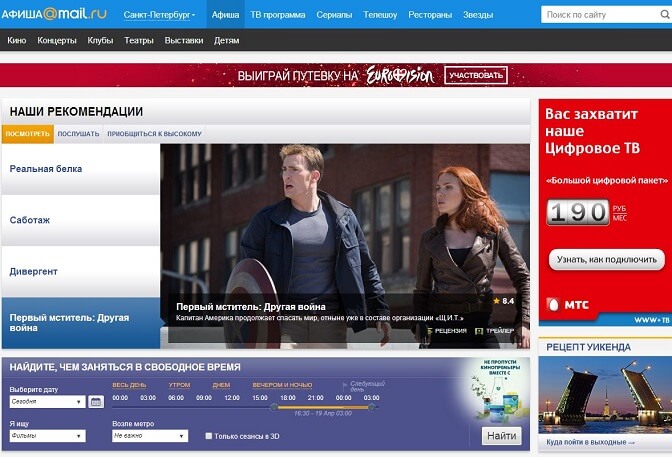Expand the Санкт-Петербург city dropdown

[159, 15]
